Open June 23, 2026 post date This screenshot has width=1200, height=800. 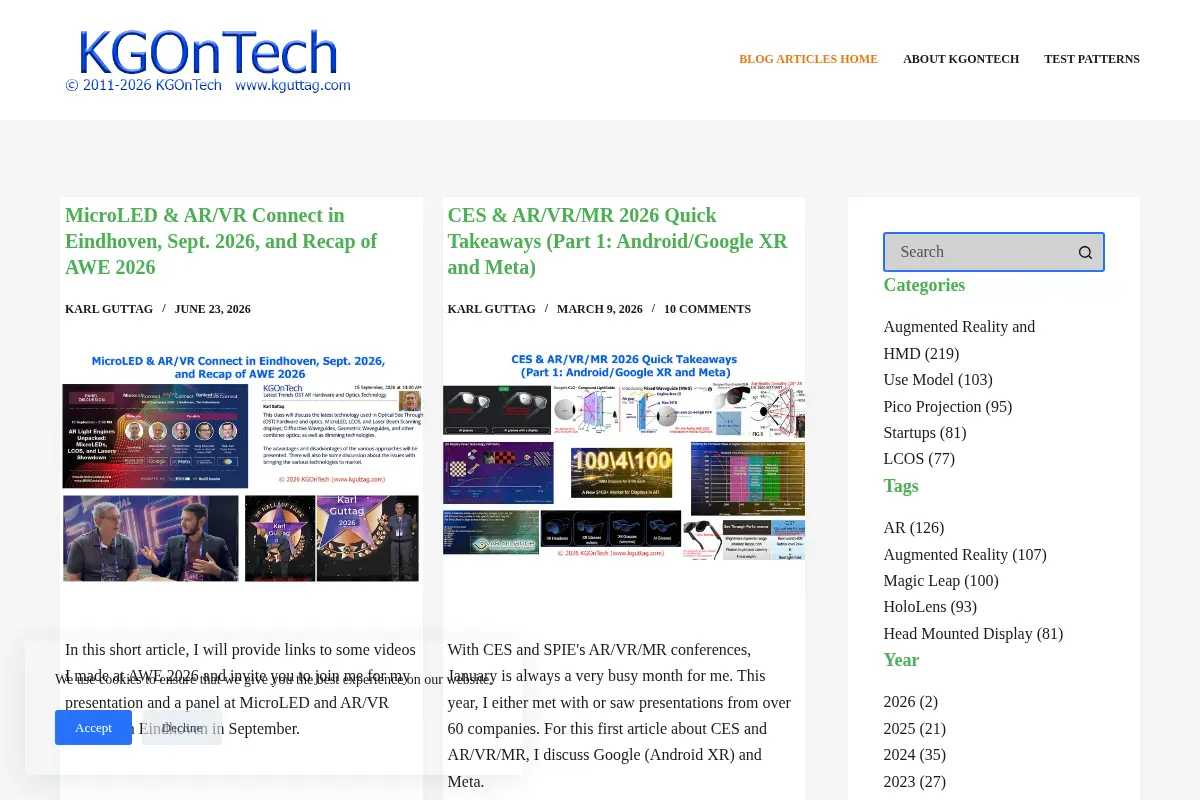(213, 309)
